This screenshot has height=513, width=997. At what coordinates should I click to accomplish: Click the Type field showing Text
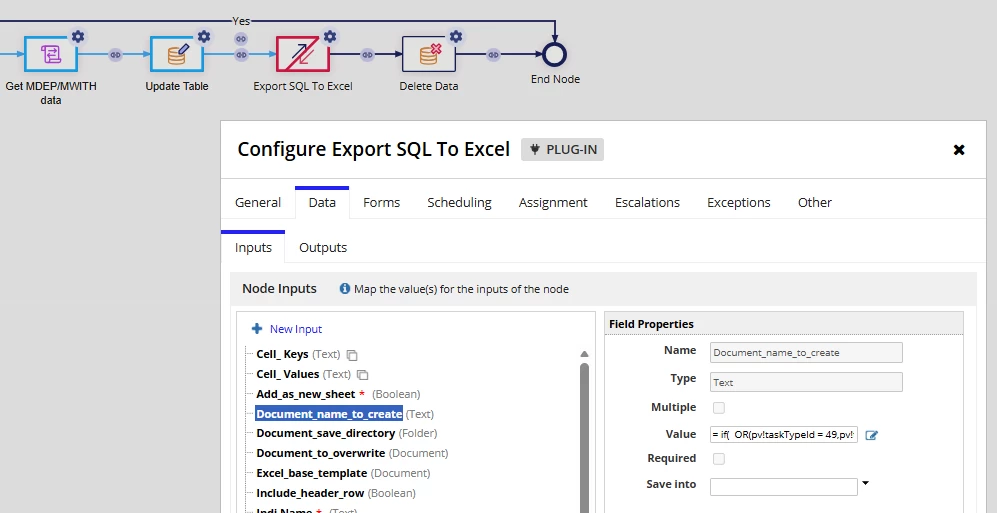[x=806, y=382]
